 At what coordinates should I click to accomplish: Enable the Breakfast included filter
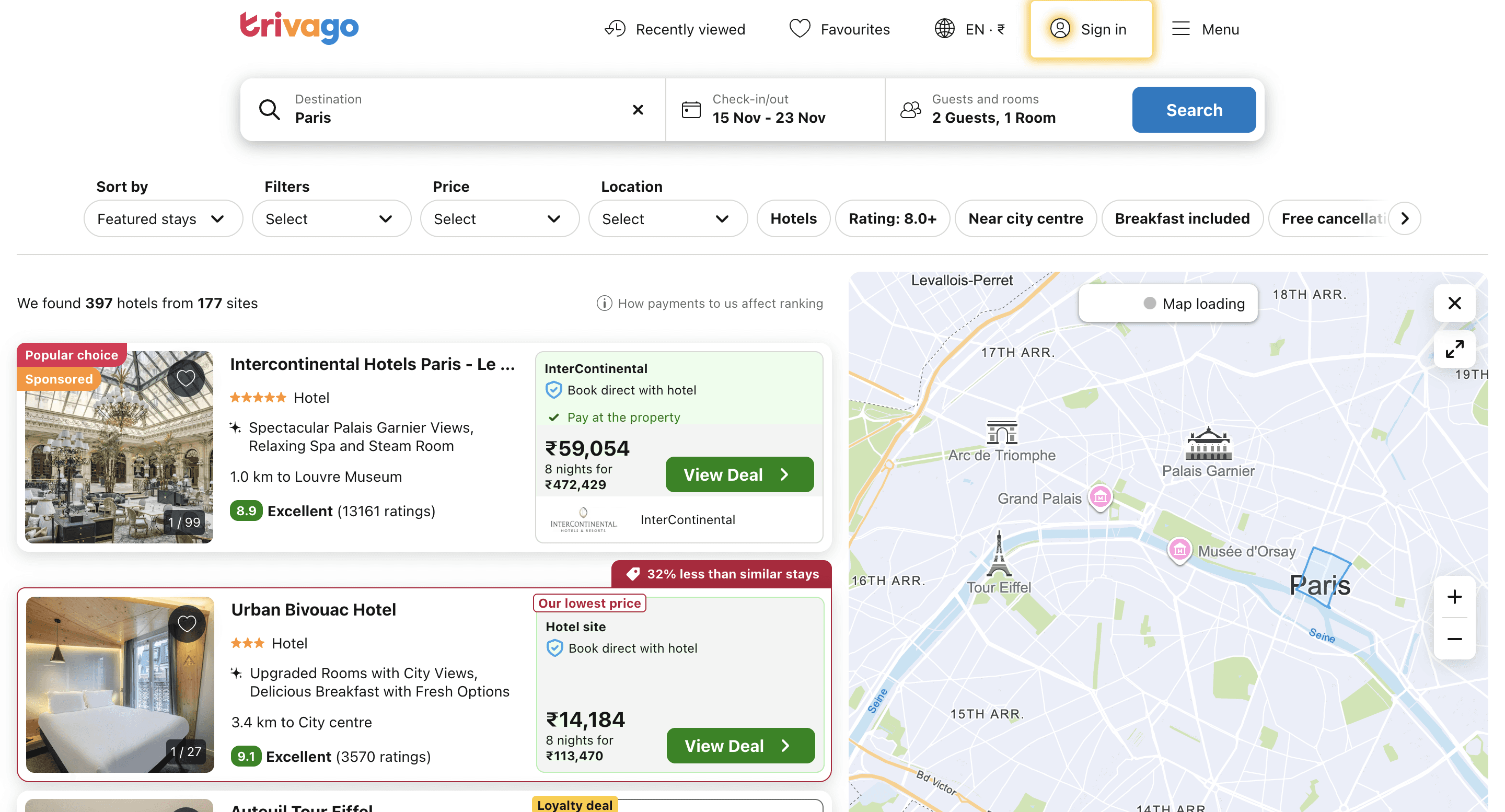[1182, 218]
